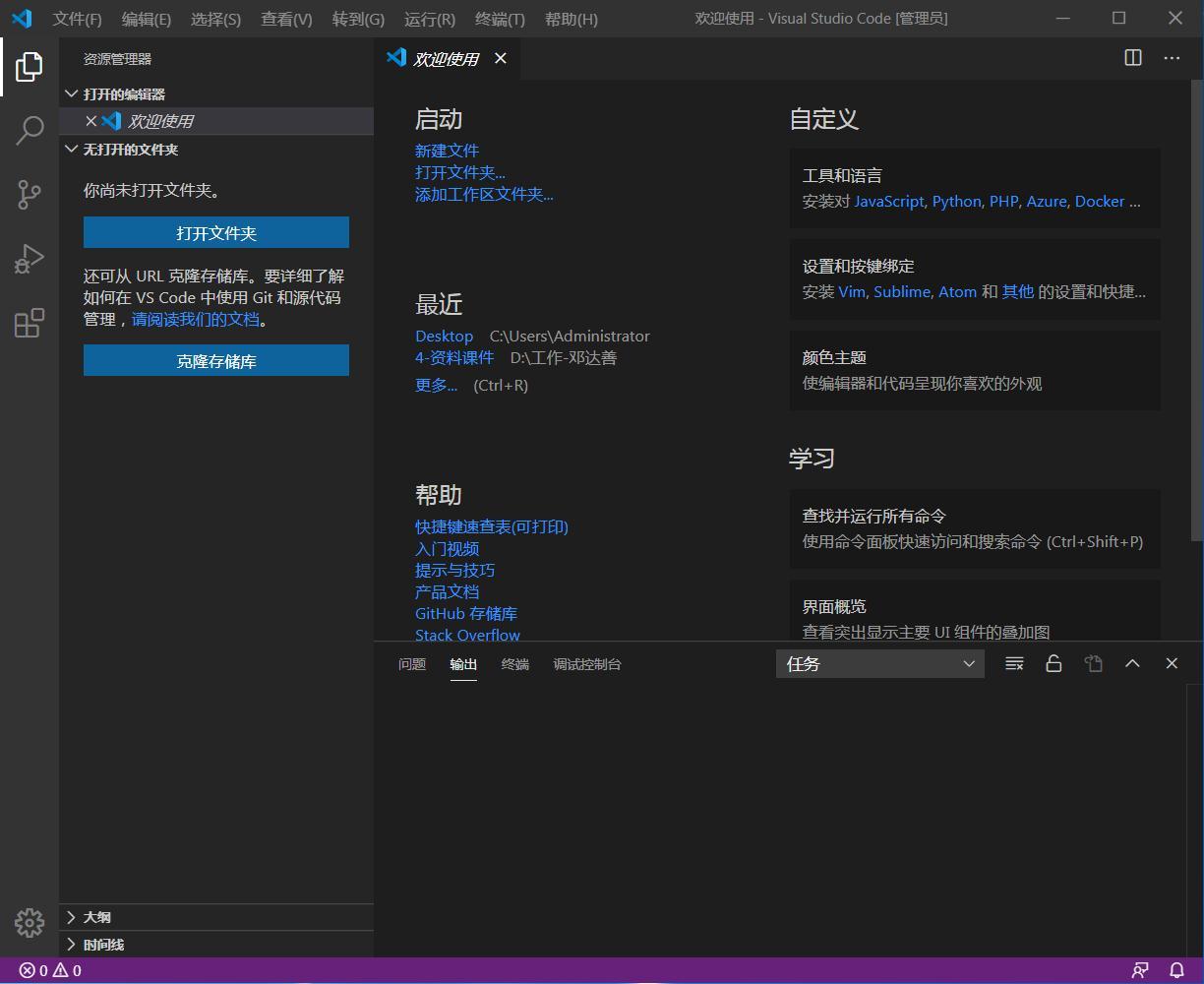
Task: Split the editor using the split icon
Action: tap(1132, 58)
